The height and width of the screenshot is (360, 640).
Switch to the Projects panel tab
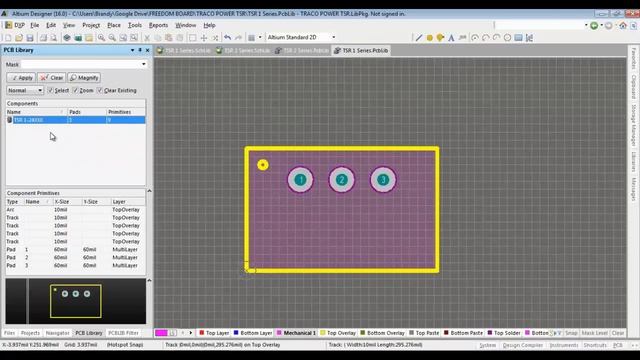click(x=30, y=333)
